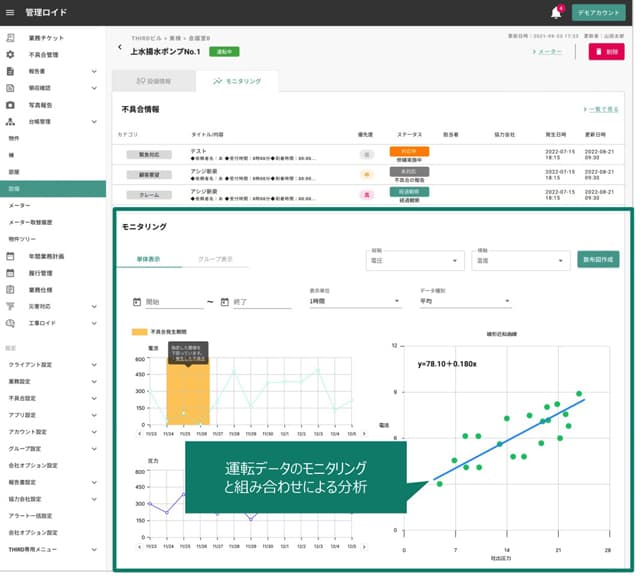
Task: Open the 表示単位 dropdown showing 1時間
Action: click(354, 301)
